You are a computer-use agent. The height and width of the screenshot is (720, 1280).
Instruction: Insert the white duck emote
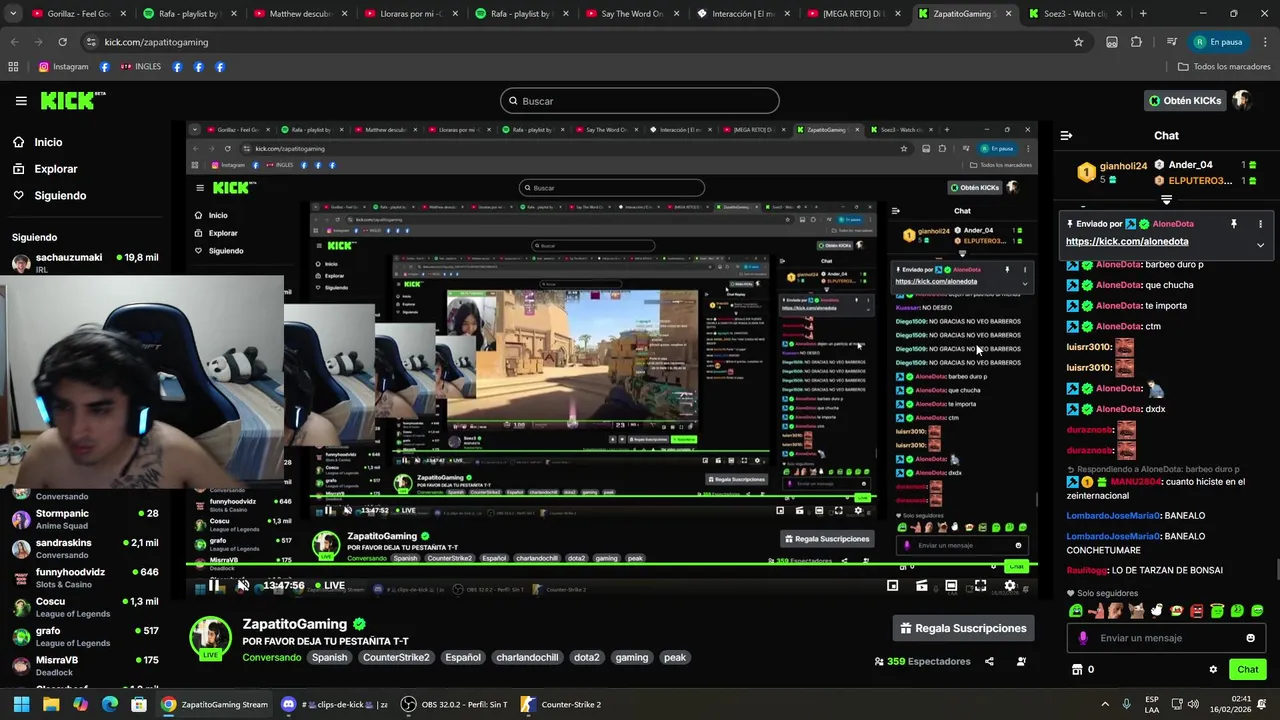click(x=1157, y=611)
